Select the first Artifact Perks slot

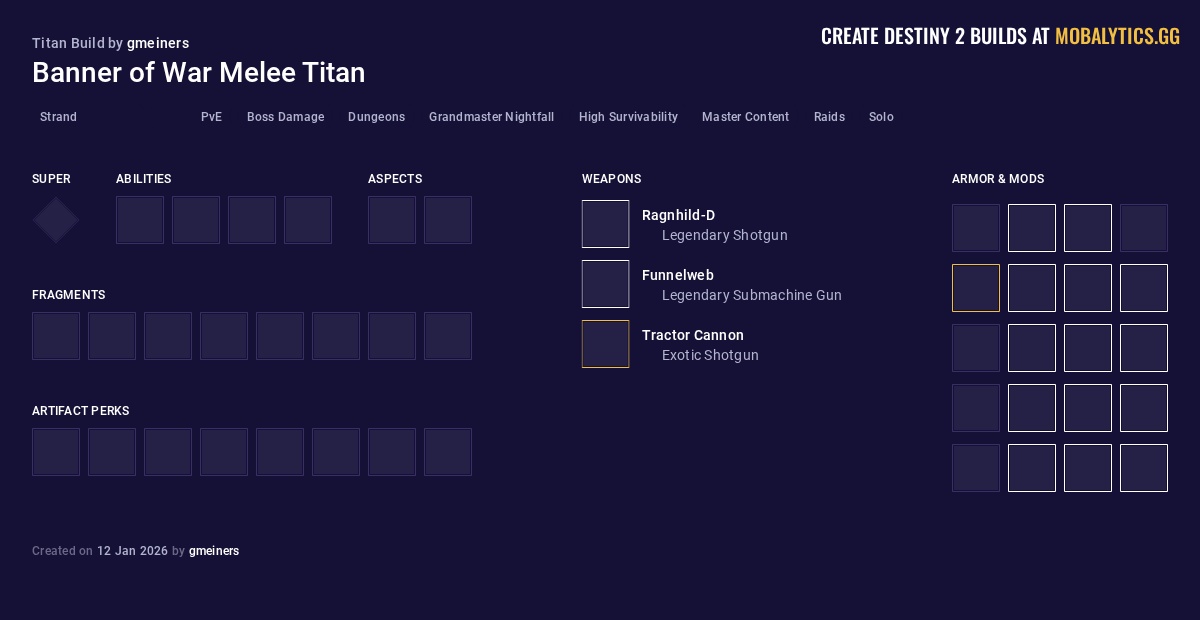click(56, 452)
